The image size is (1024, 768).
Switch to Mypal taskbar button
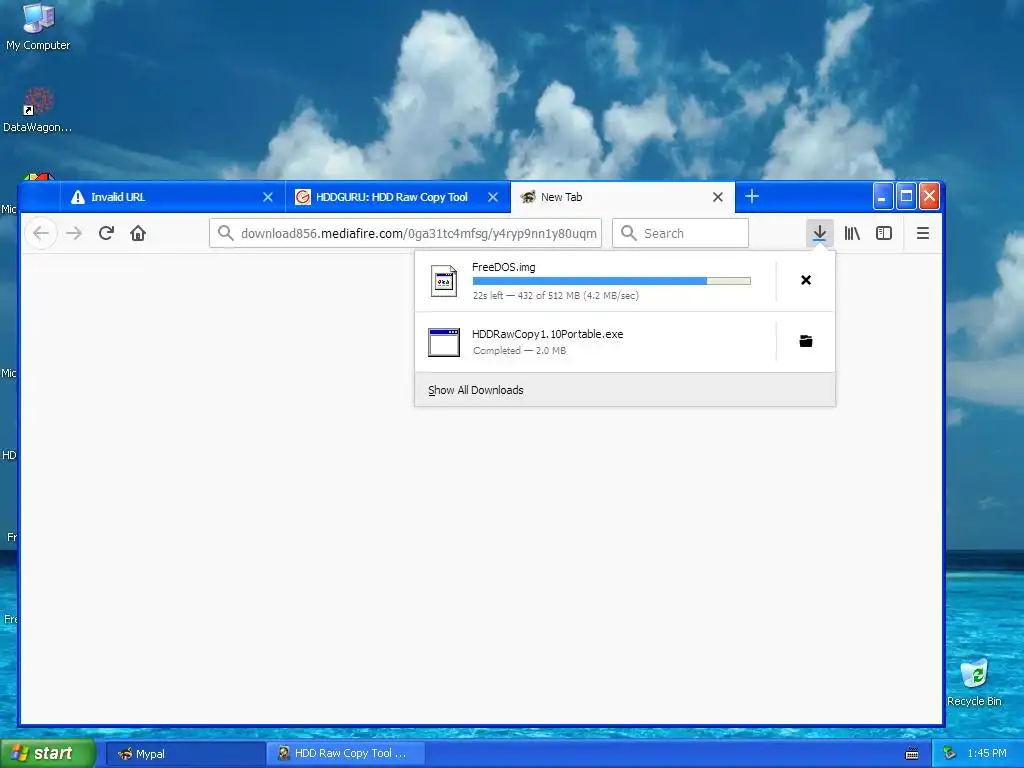click(x=185, y=754)
